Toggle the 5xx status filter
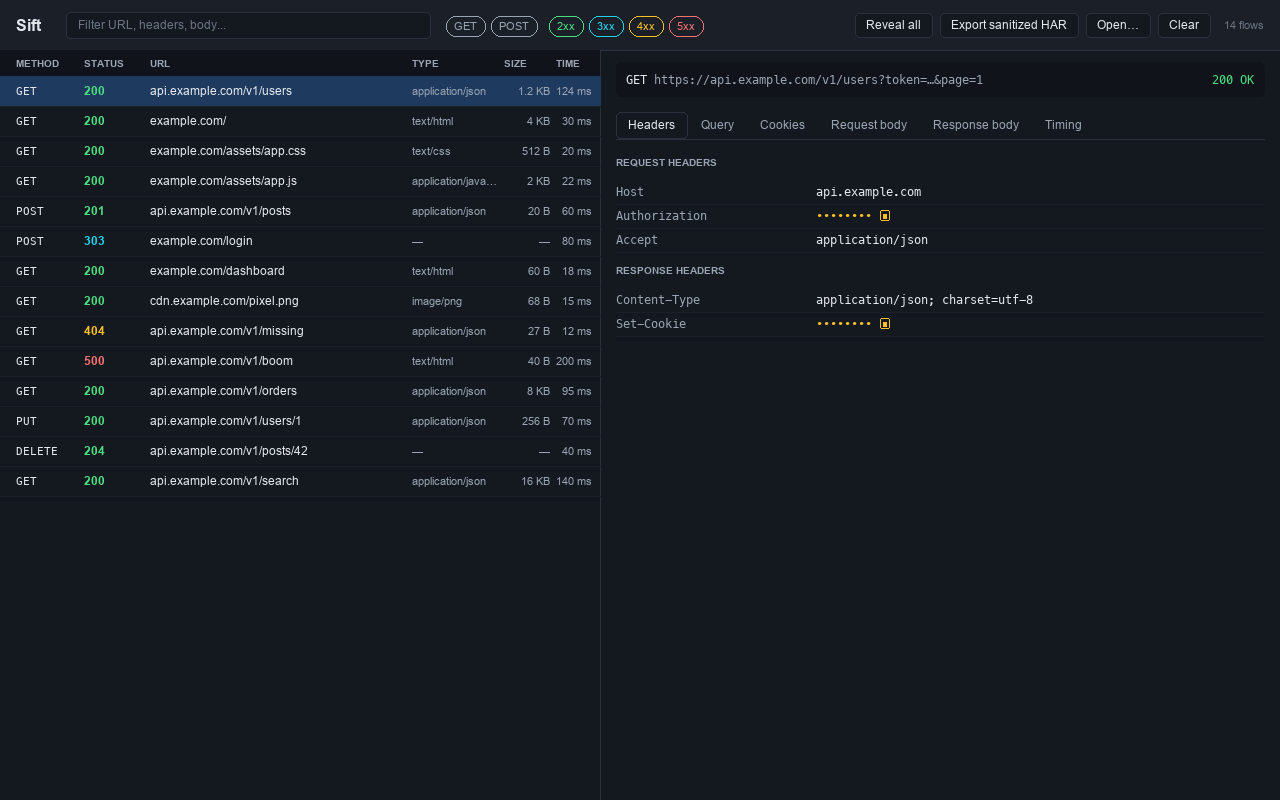Image resolution: width=1280 pixels, height=800 pixels. [686, 26]
